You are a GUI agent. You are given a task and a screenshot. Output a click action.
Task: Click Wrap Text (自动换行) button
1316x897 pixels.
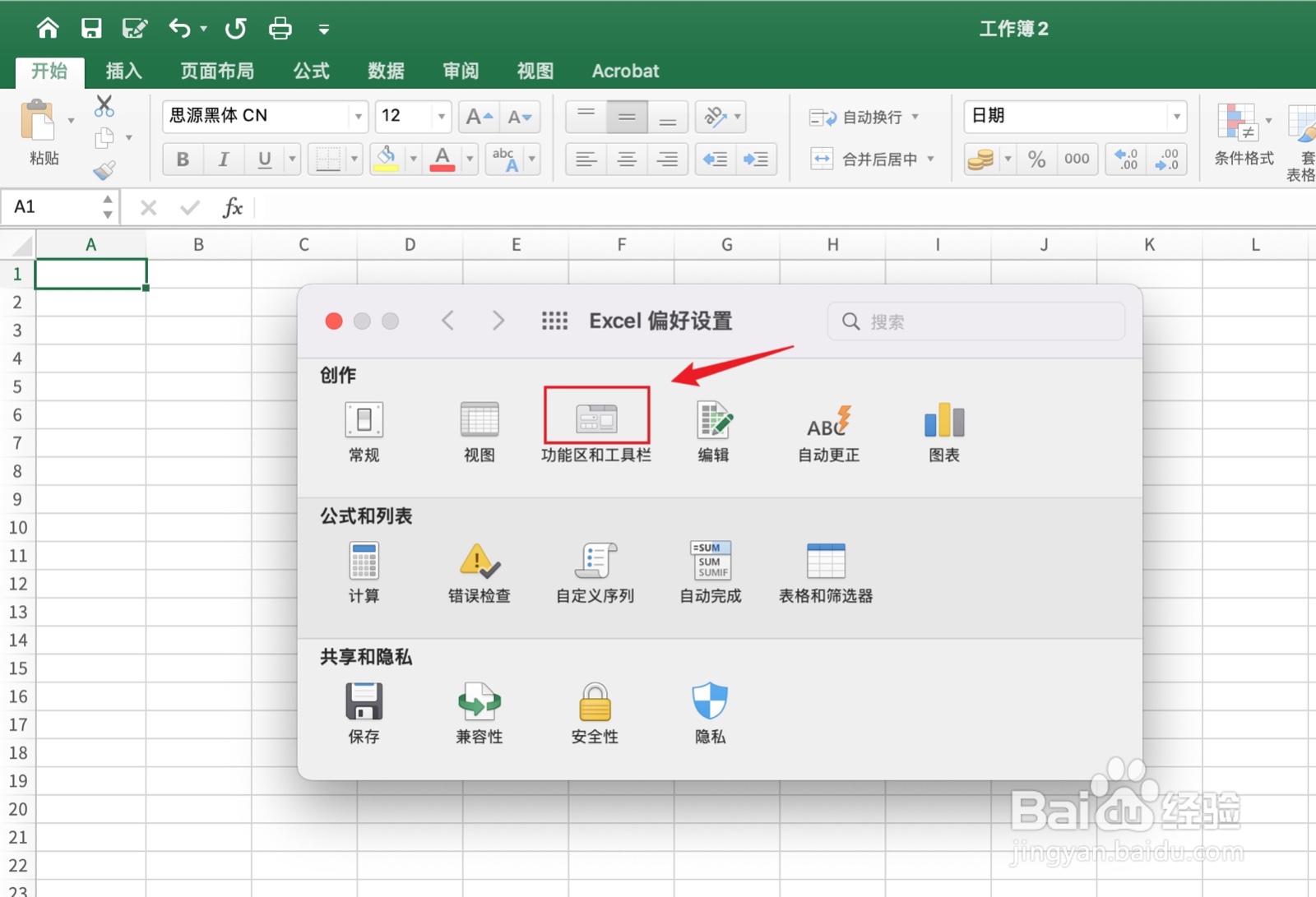[855, 117]
